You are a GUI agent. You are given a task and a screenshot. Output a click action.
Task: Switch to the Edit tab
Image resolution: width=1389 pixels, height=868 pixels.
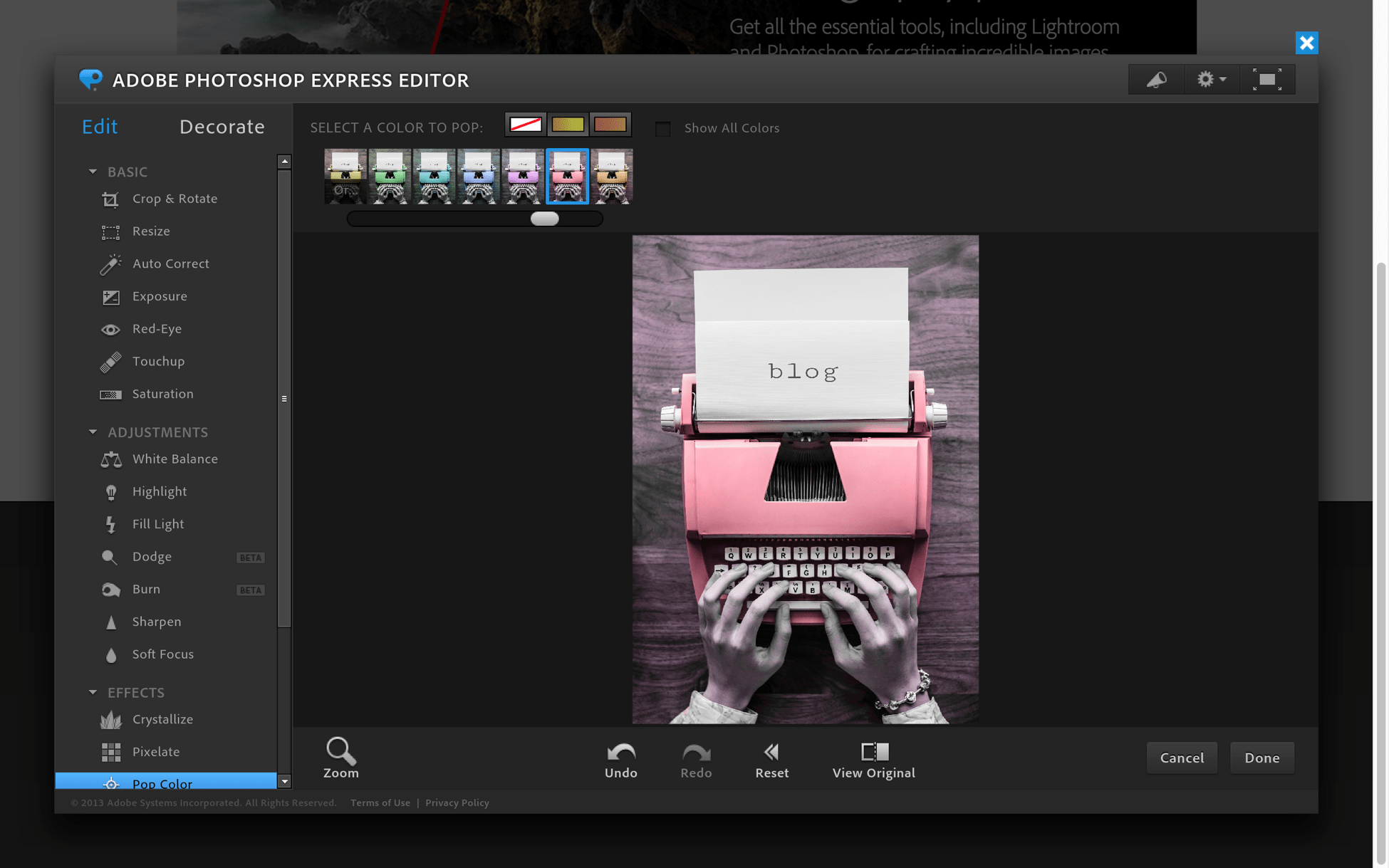(100, 126)
